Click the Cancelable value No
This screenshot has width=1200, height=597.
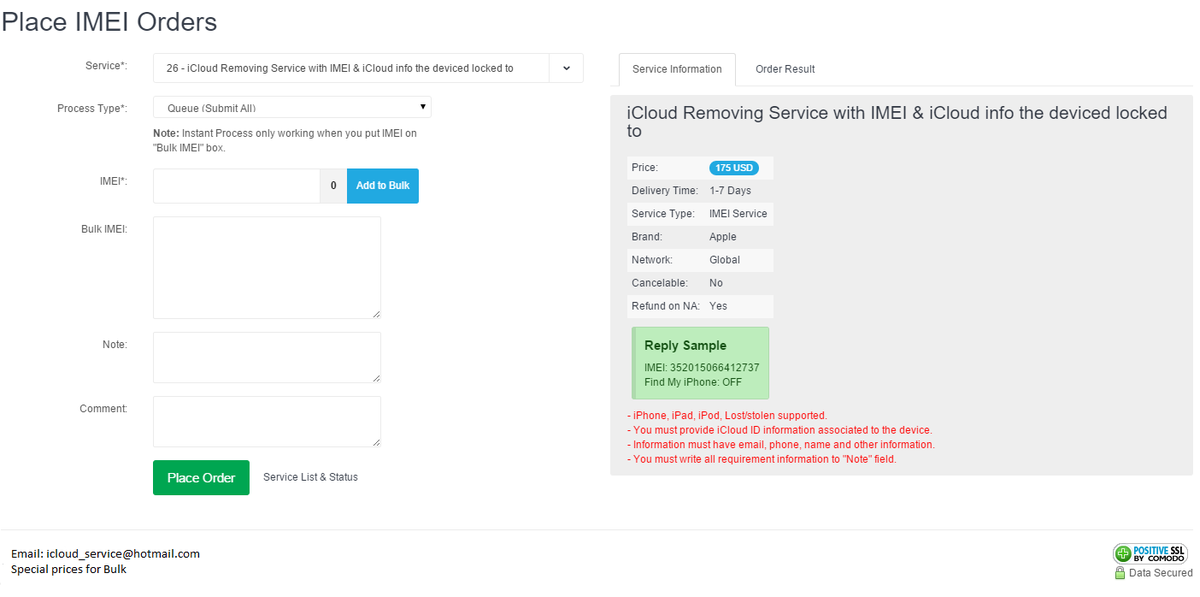[x=716, y=283]
